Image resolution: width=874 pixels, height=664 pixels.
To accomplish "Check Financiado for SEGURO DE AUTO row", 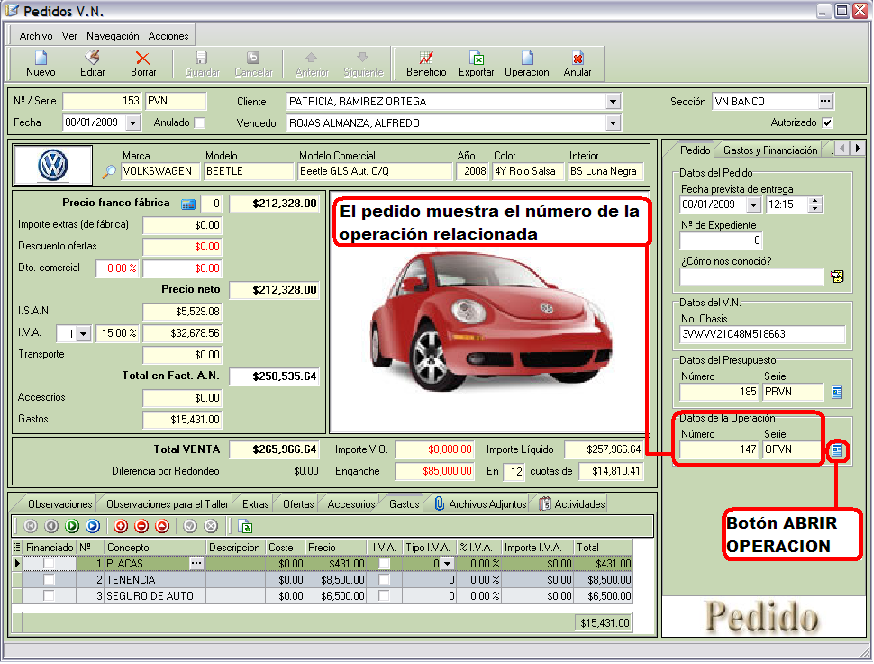I will 49,596.
